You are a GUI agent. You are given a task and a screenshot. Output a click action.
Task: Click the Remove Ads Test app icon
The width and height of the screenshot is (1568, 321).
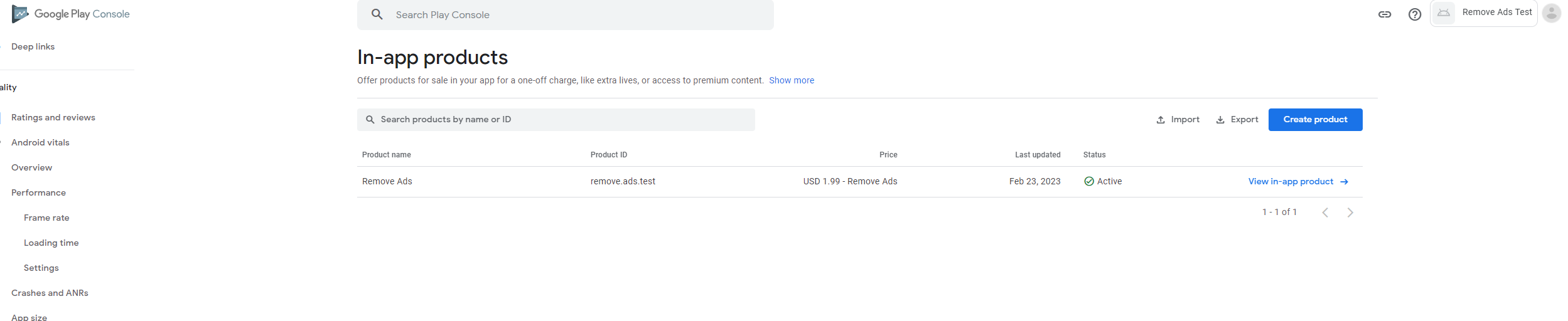coord(1443,13)
